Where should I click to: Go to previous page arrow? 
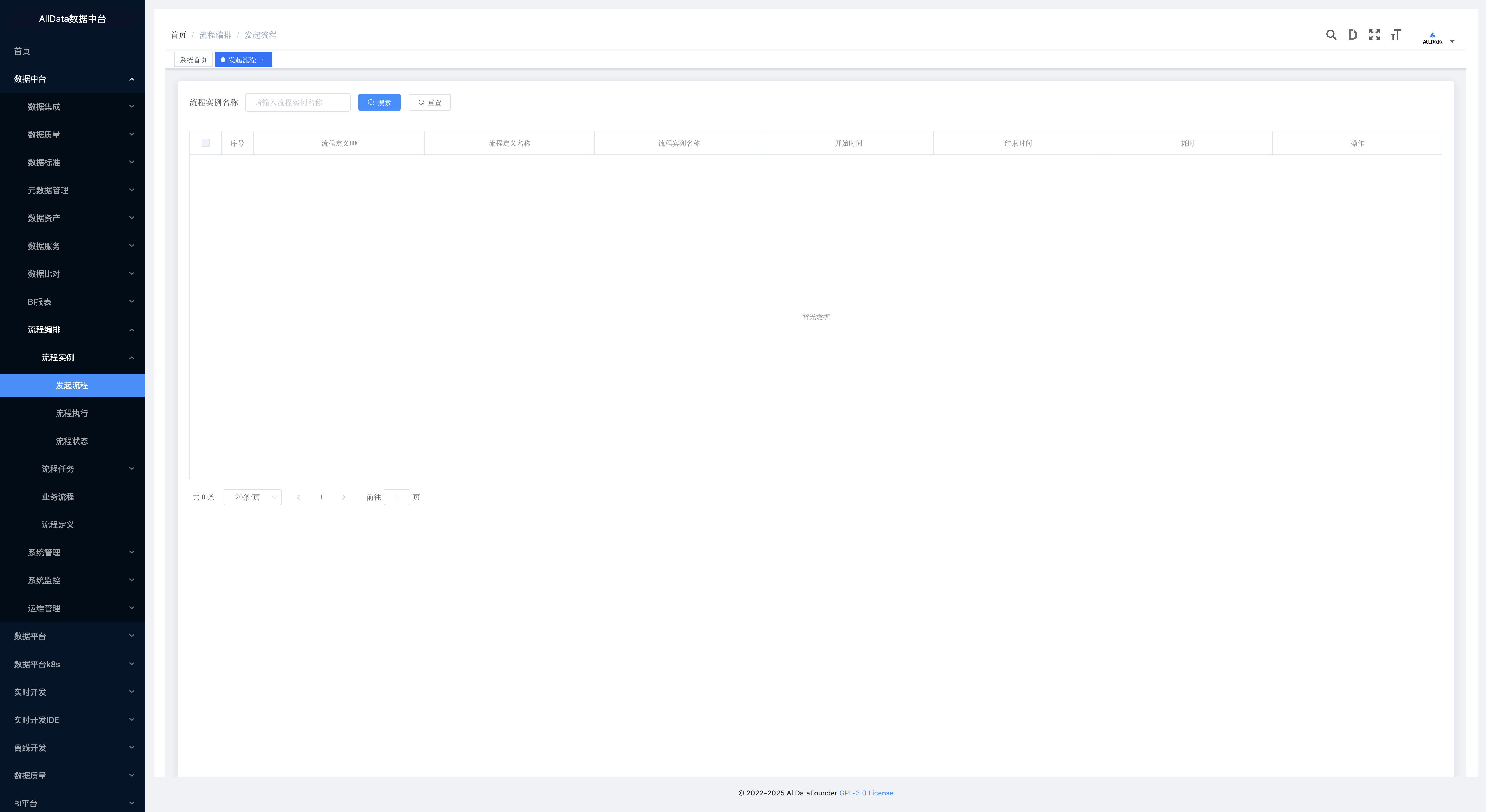[298, 497]
